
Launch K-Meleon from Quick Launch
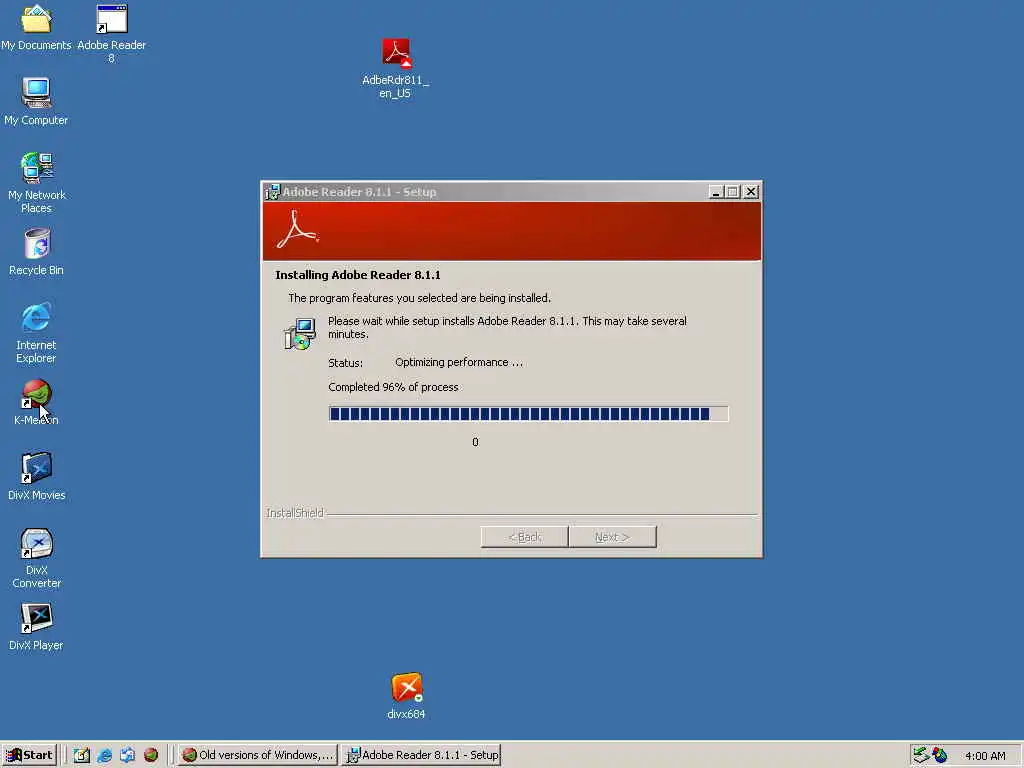[x=151, y=755]
